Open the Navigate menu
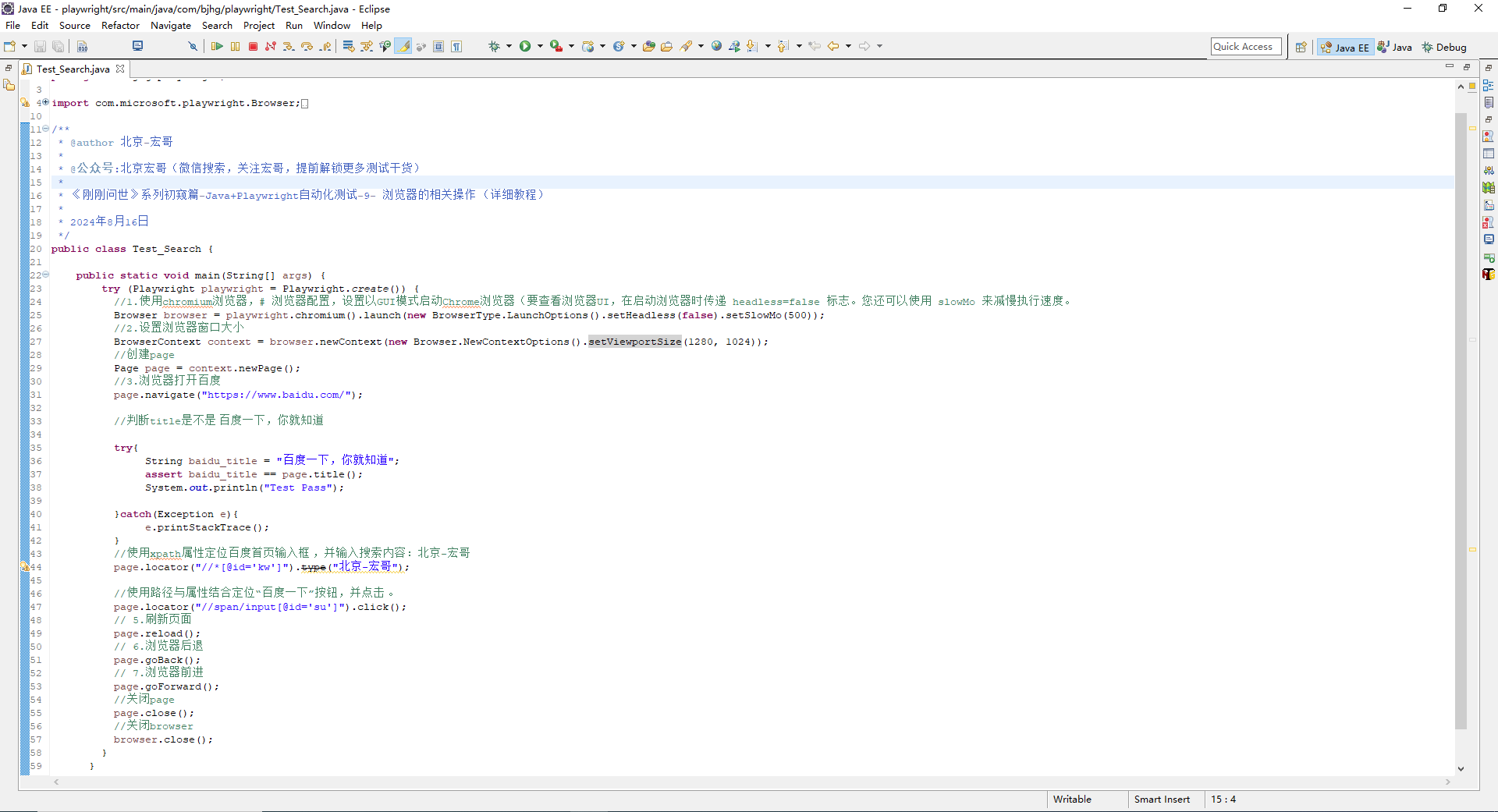The width and height of the screenshot is (1498, 812). pyautogui.click(x=171, y=26)
